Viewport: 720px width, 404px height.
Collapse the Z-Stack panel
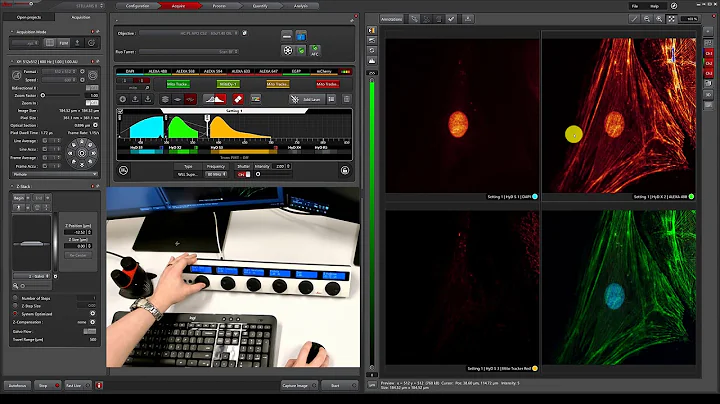(12, 186)
